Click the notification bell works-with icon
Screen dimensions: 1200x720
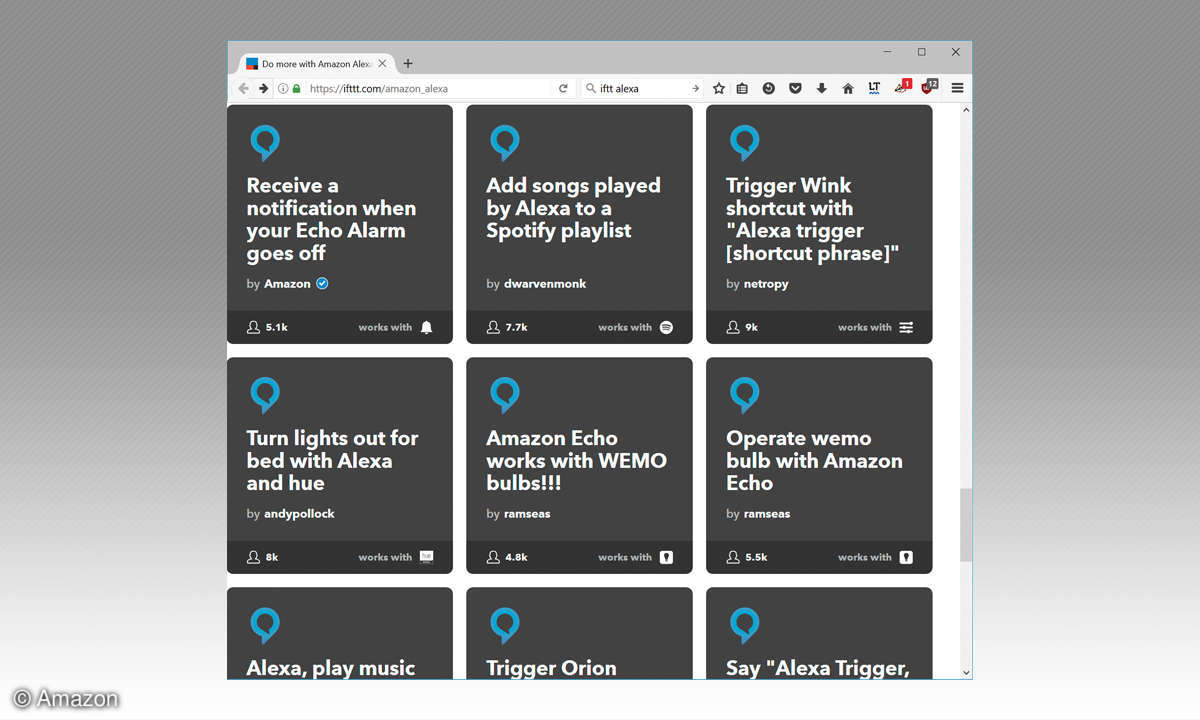pos(427,327)
